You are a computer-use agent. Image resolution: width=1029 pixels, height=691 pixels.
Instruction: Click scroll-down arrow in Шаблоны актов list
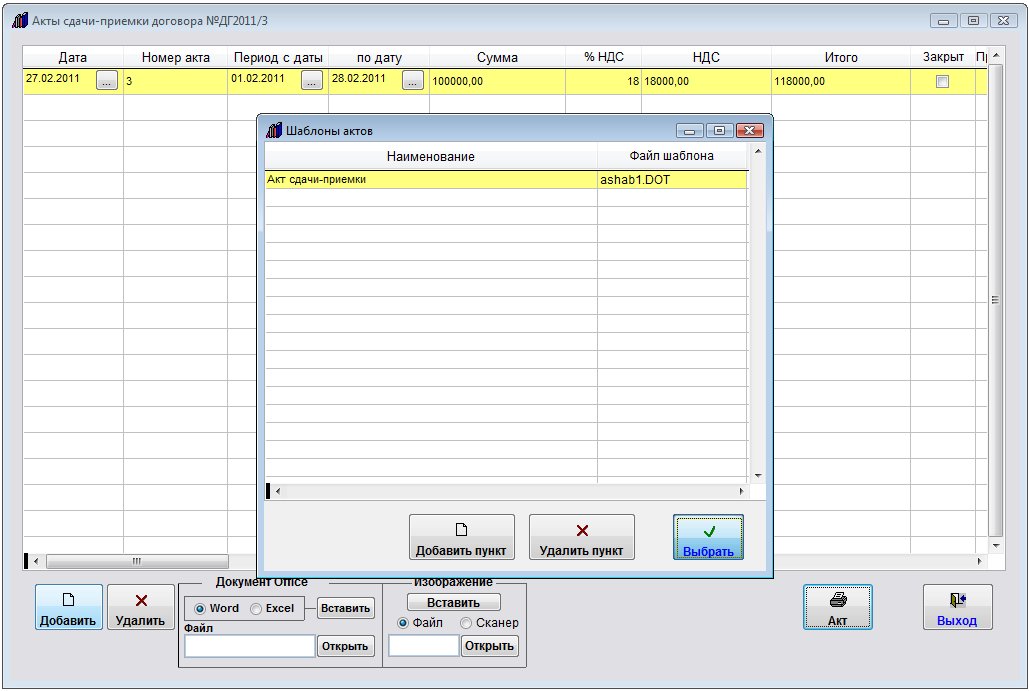click(758, 476)
